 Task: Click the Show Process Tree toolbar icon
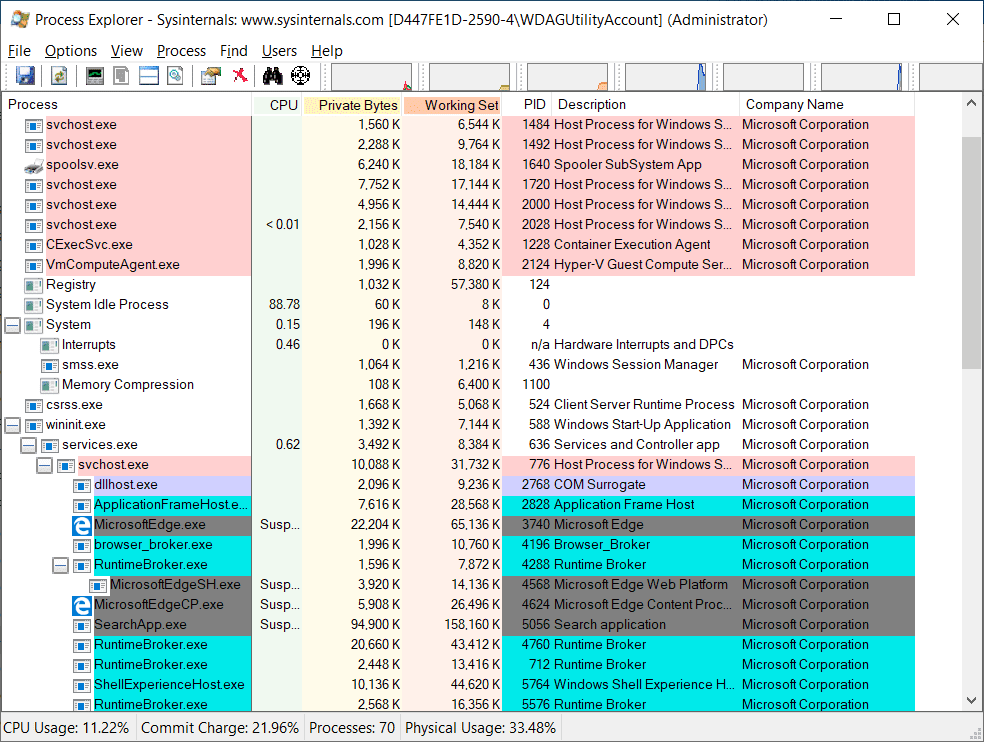tap(122, 76)
